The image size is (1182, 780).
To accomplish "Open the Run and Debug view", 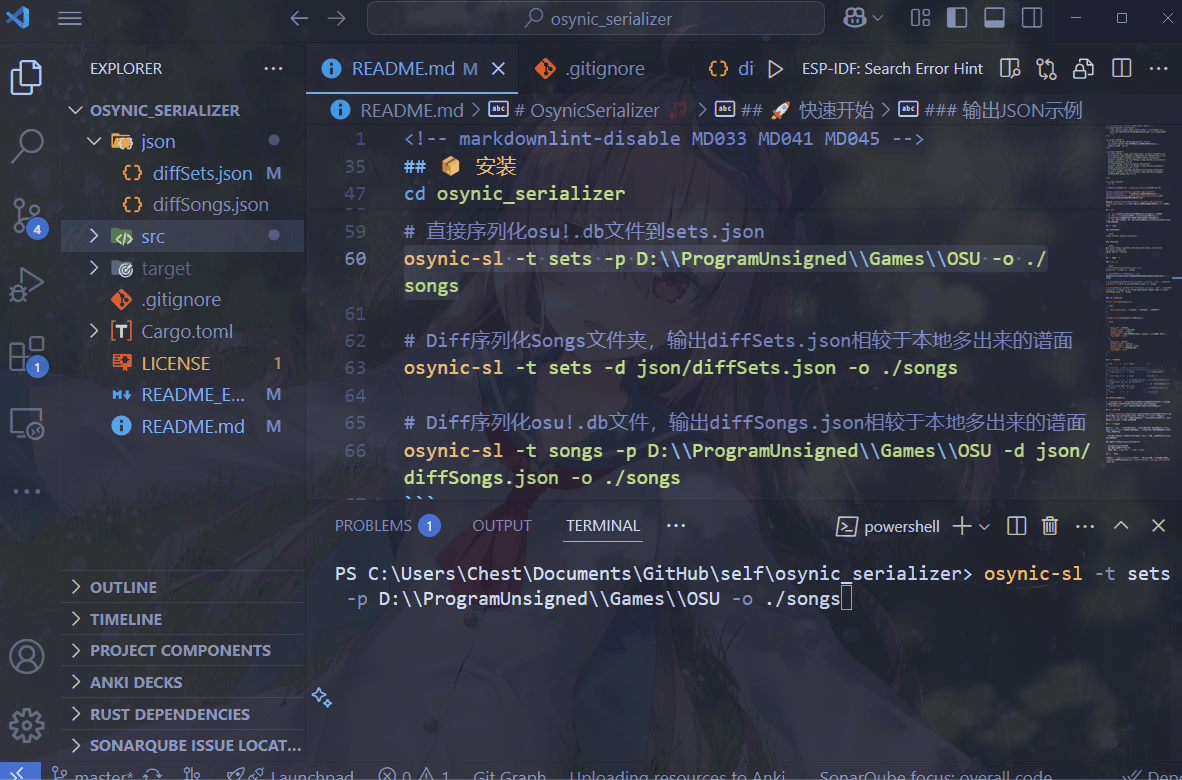I will point(26,285).
